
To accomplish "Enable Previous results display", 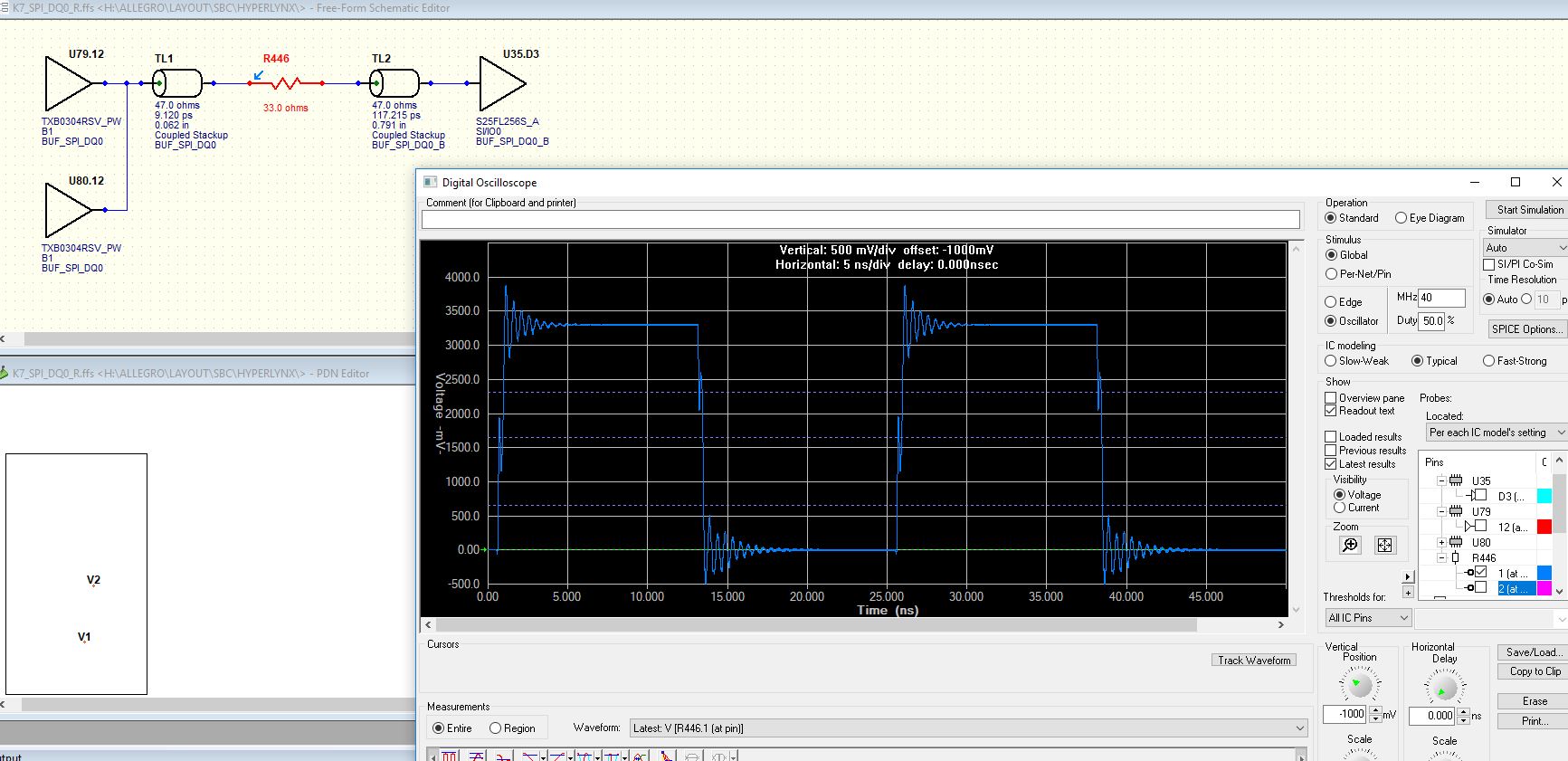I will (1331, 451).
